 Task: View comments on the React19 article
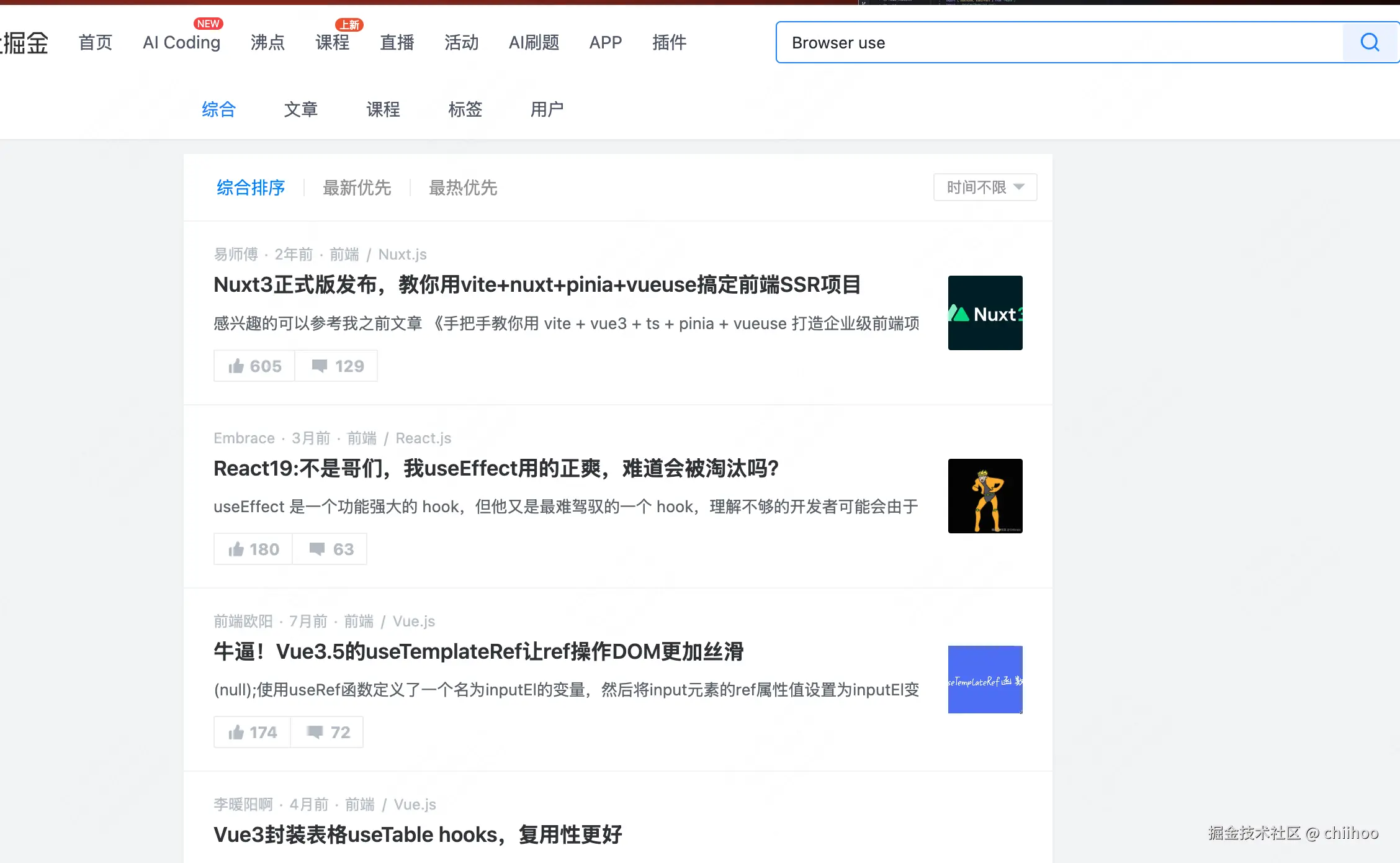(x=329, y=549)
